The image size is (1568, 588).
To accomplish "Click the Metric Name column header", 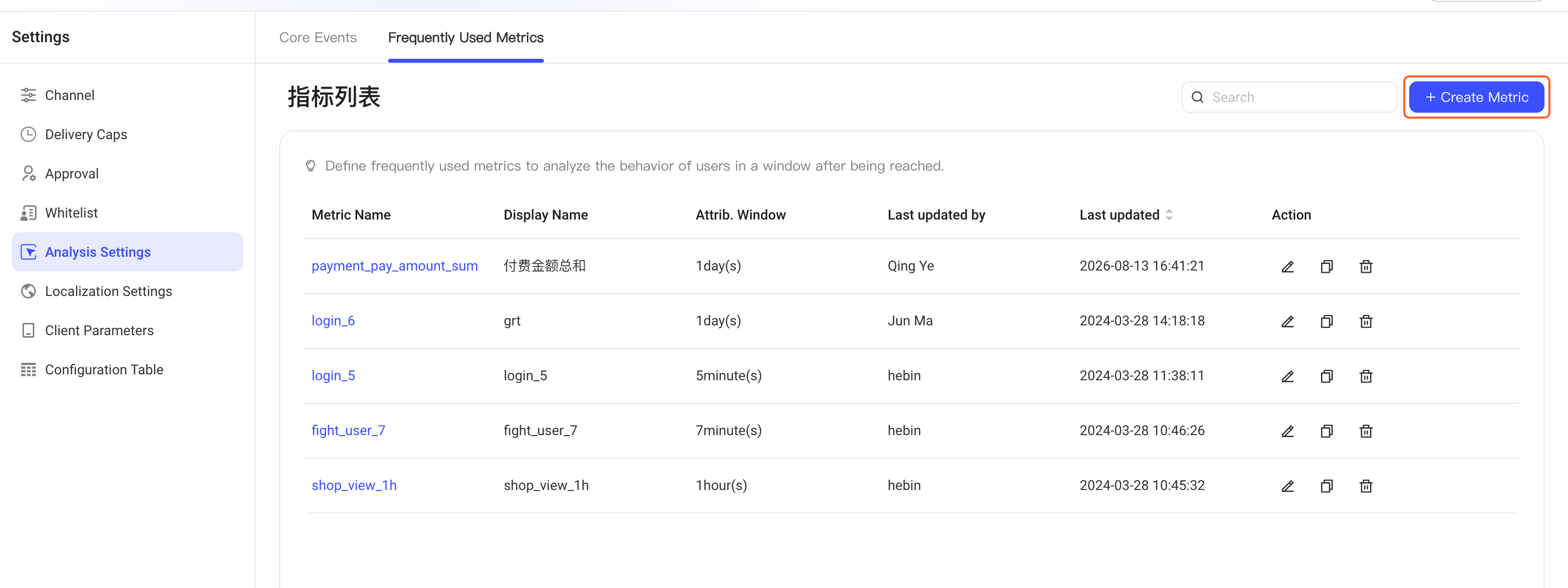I will coord(351,215).
